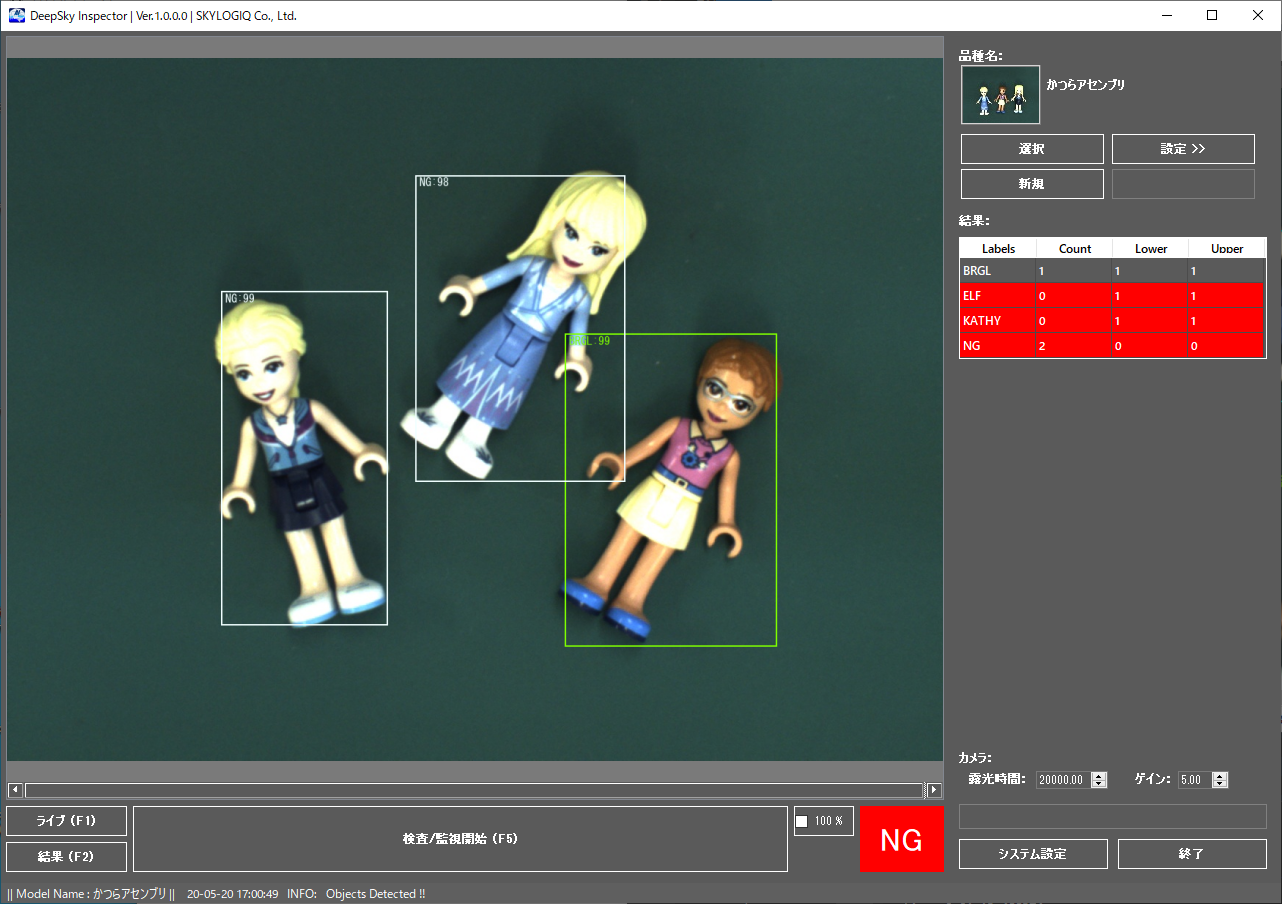Image resolution: width=1282 pixels, height=904 pixels.
Task: Click the DeepSky Inspector app icon in title bar
Action: point(16,15)
